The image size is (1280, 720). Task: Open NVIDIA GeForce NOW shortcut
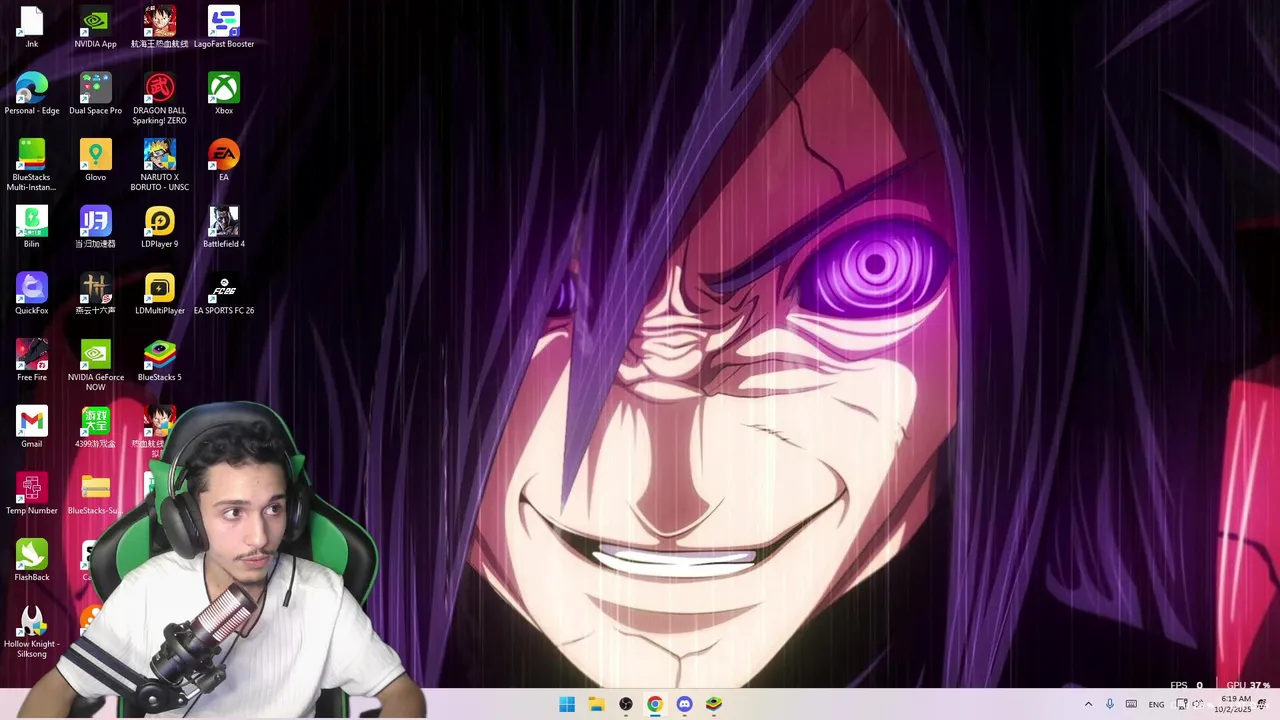(95, 366)
